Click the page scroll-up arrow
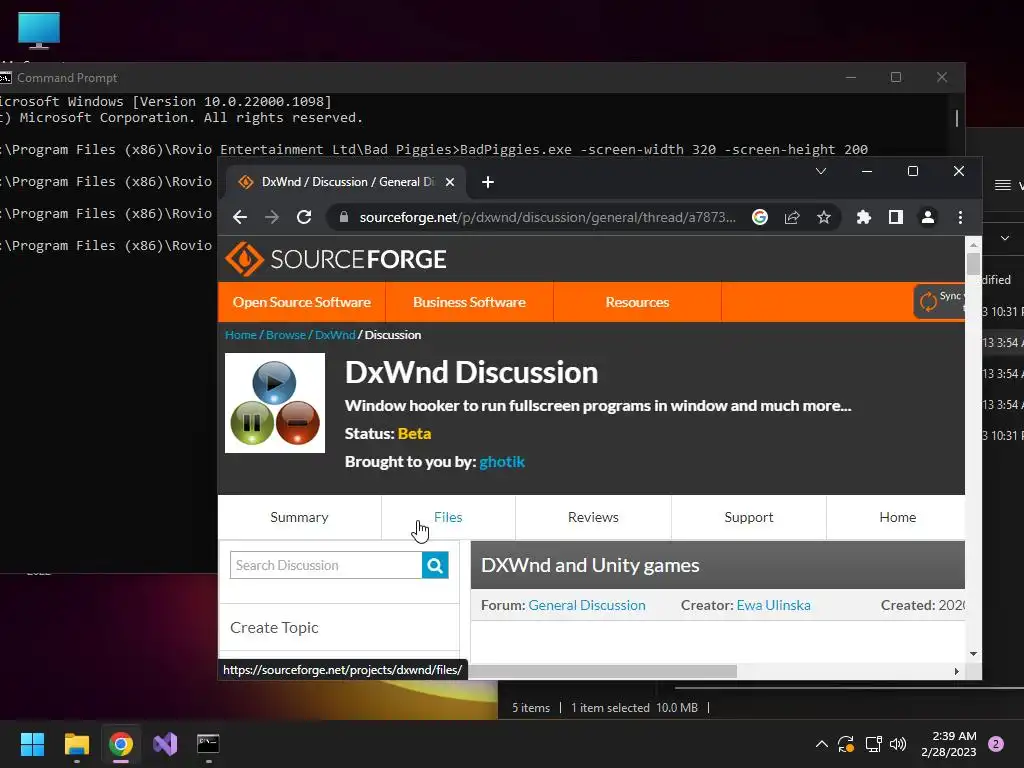The height and width of the screenshot is (768, 1024). pyautogui.click(x=973, y=245)
